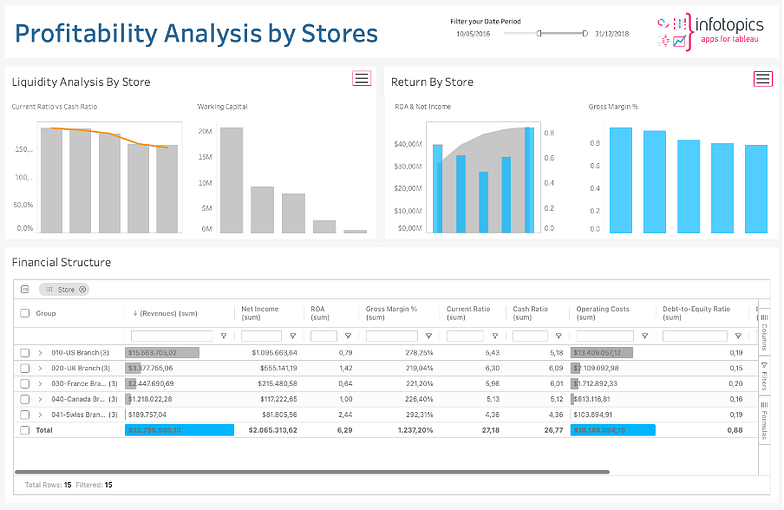The height and width of the screenshot is (510, 784).
Task: Click the Gross Margin % filter icon
Action: 428,336
